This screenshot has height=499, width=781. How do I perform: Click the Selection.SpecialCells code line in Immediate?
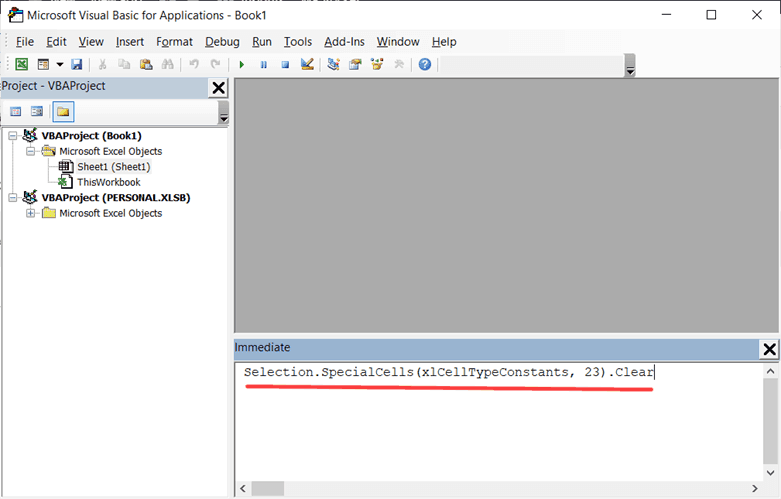click(x=449, y=373)
